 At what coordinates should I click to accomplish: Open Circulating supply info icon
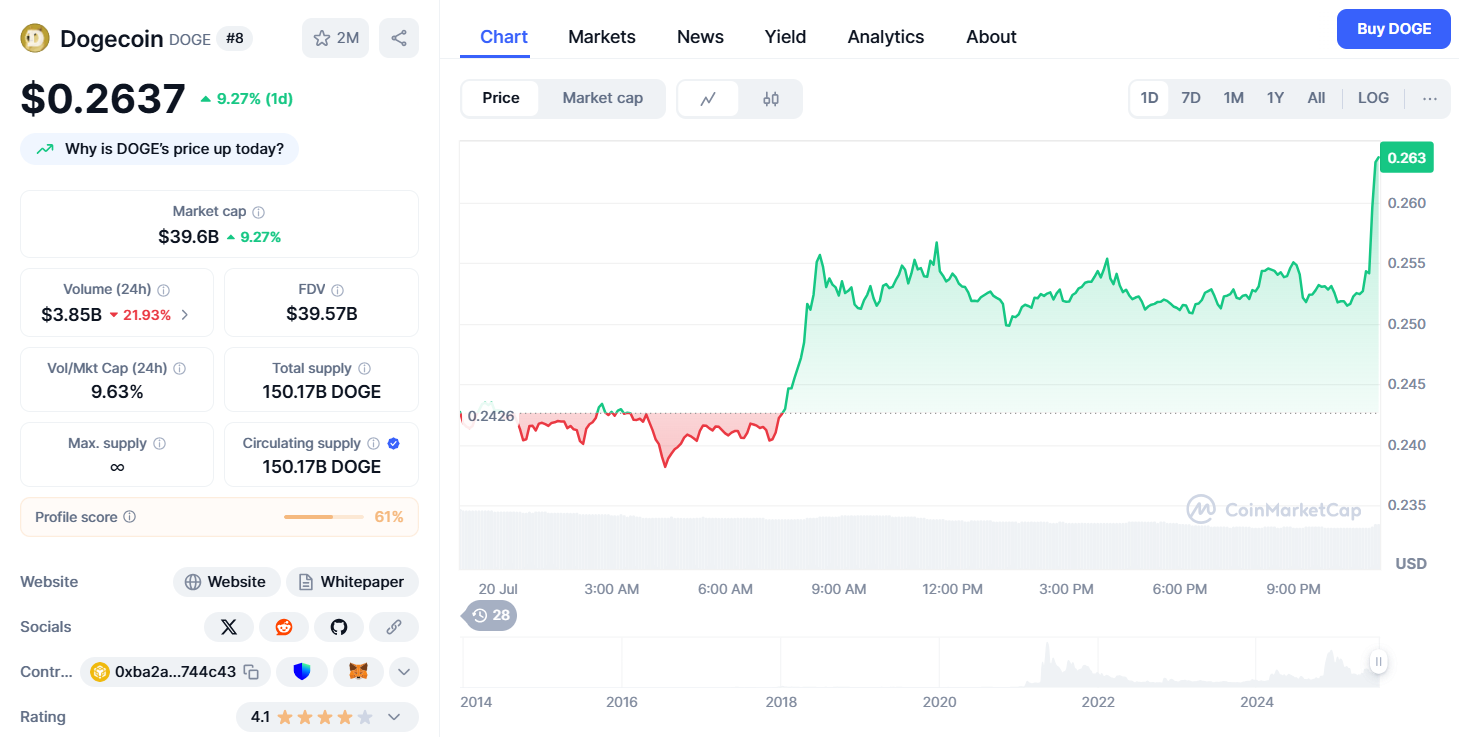click(x=373, y=443)
